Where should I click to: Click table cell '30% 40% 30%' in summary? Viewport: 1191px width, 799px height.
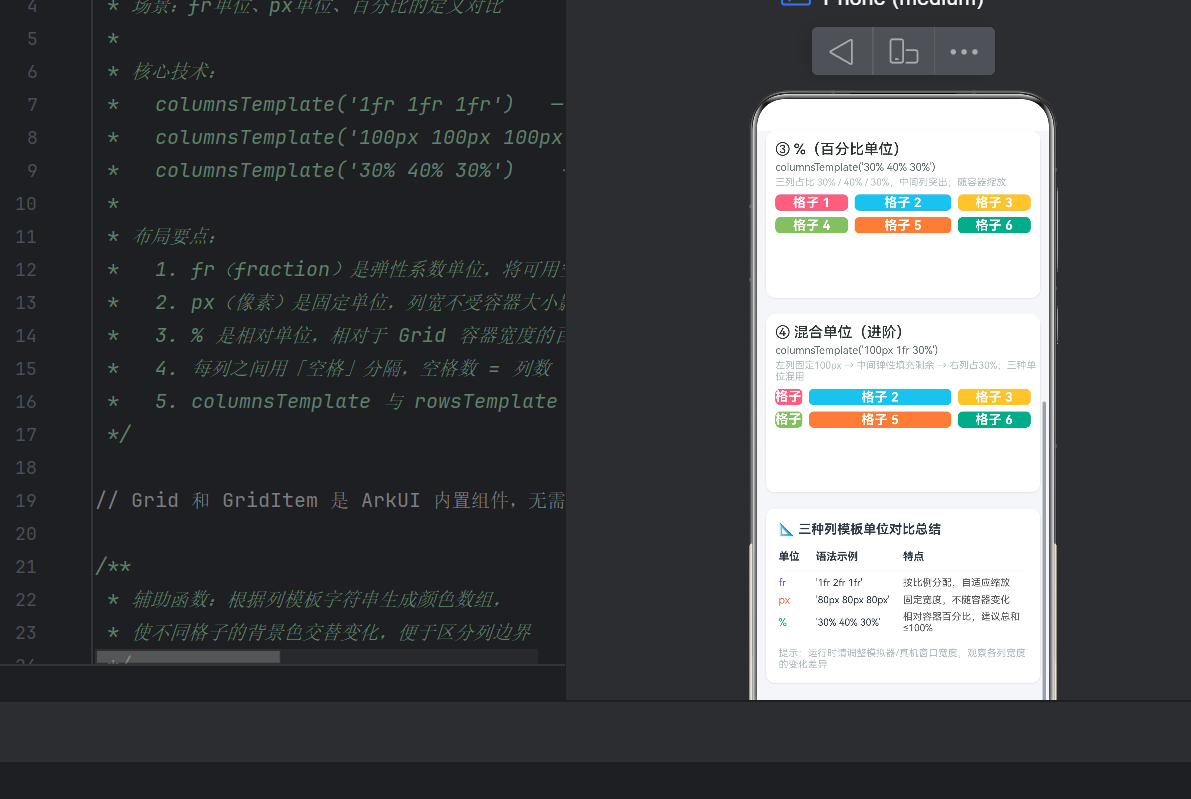tap(848, 622)
